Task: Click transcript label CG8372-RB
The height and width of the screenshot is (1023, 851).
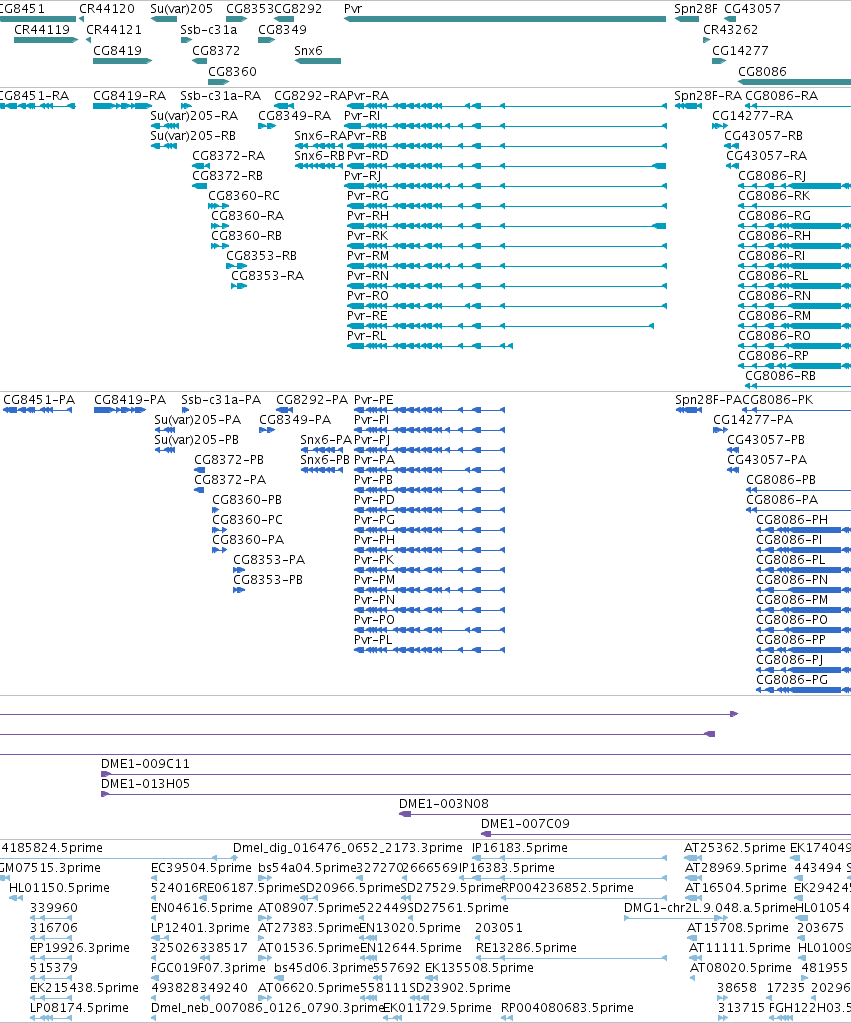Action: coord(228,175)
